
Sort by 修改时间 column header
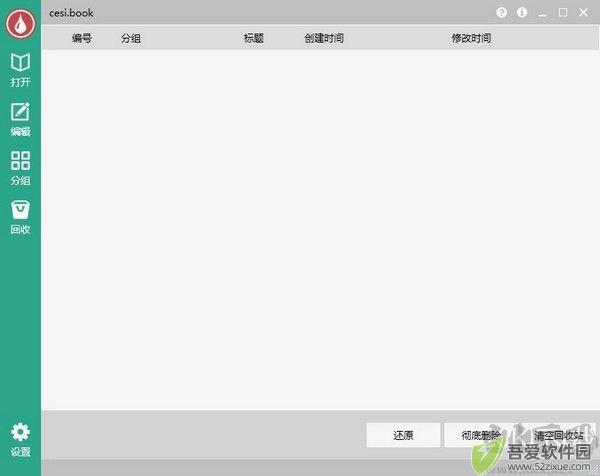[471, 38]
